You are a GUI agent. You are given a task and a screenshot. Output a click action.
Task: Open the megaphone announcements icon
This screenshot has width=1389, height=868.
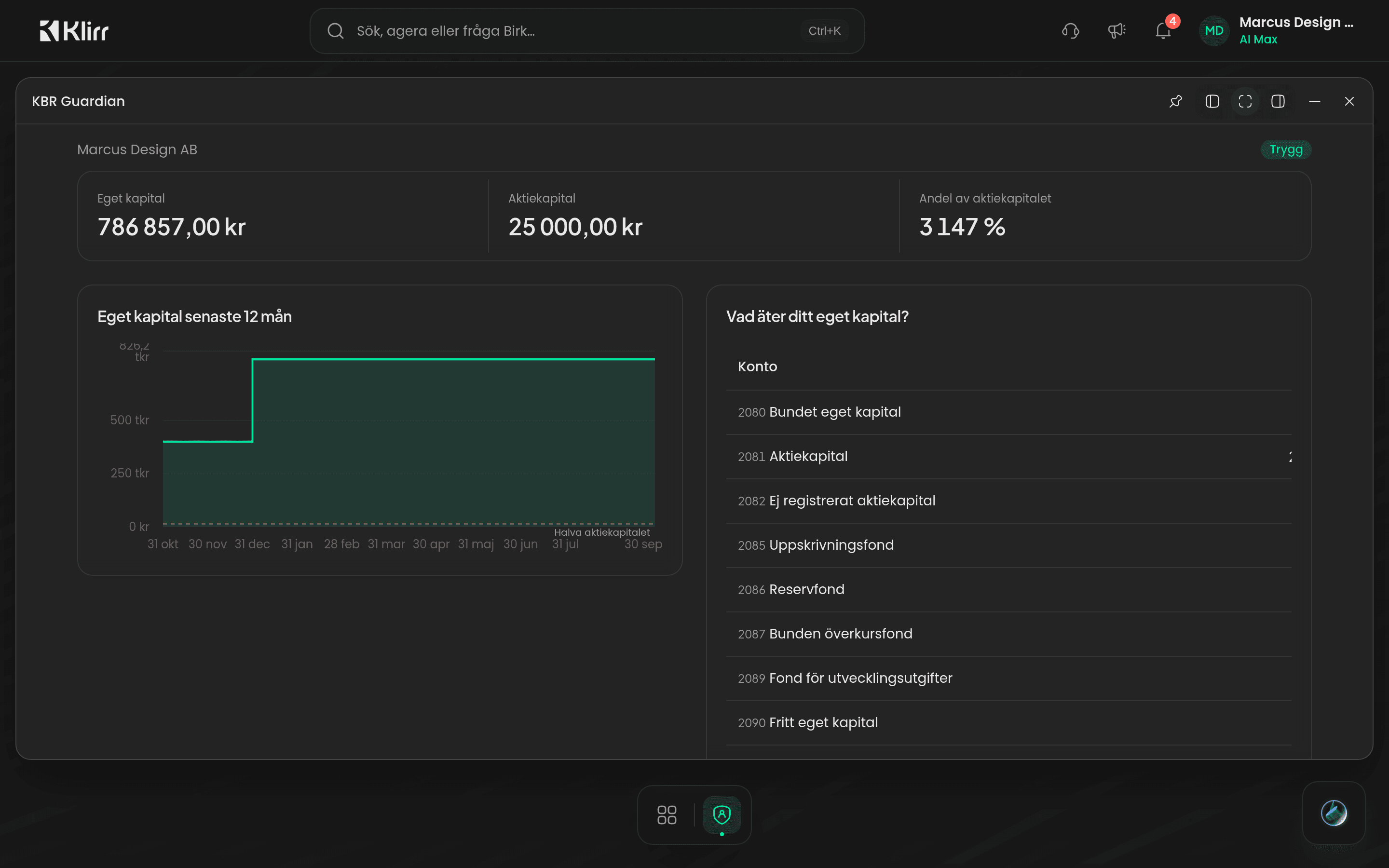1117,30
